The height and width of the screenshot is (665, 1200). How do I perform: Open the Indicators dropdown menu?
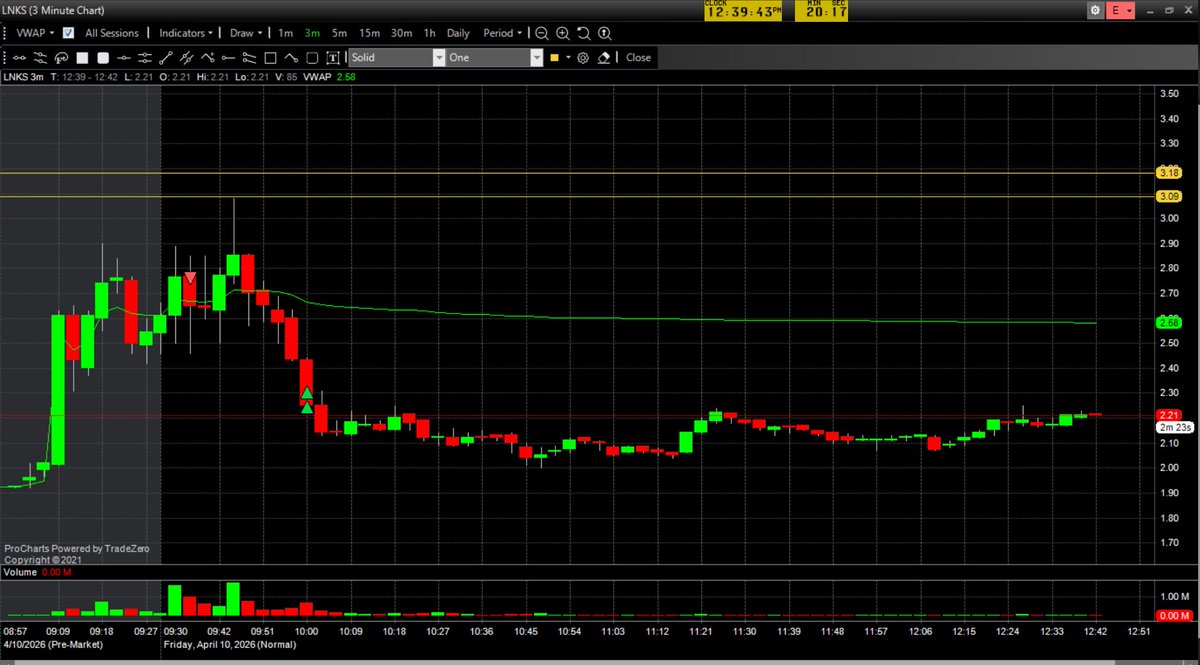tap(186, 33)
